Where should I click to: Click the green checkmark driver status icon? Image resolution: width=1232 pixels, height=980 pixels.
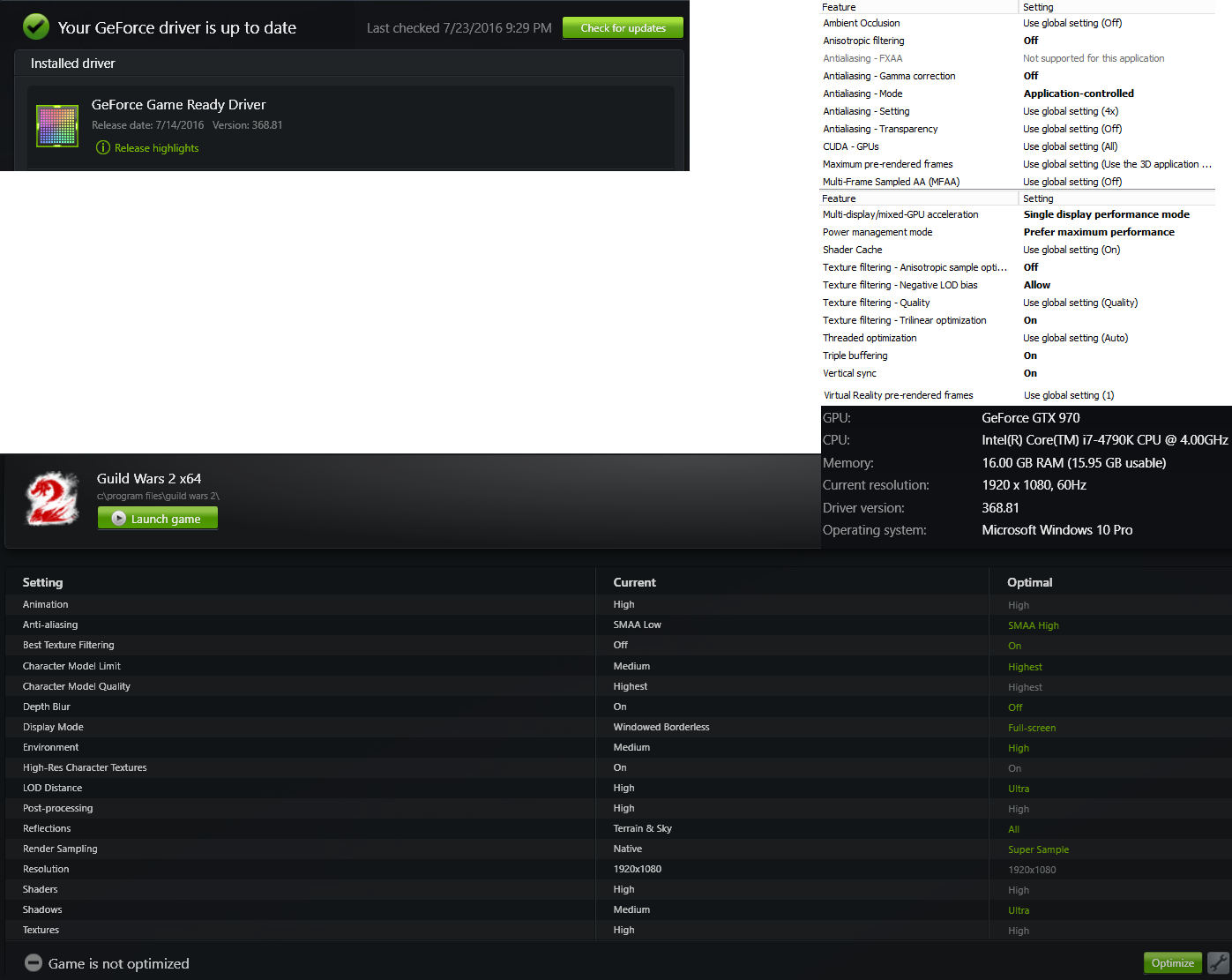coord(36,26)
